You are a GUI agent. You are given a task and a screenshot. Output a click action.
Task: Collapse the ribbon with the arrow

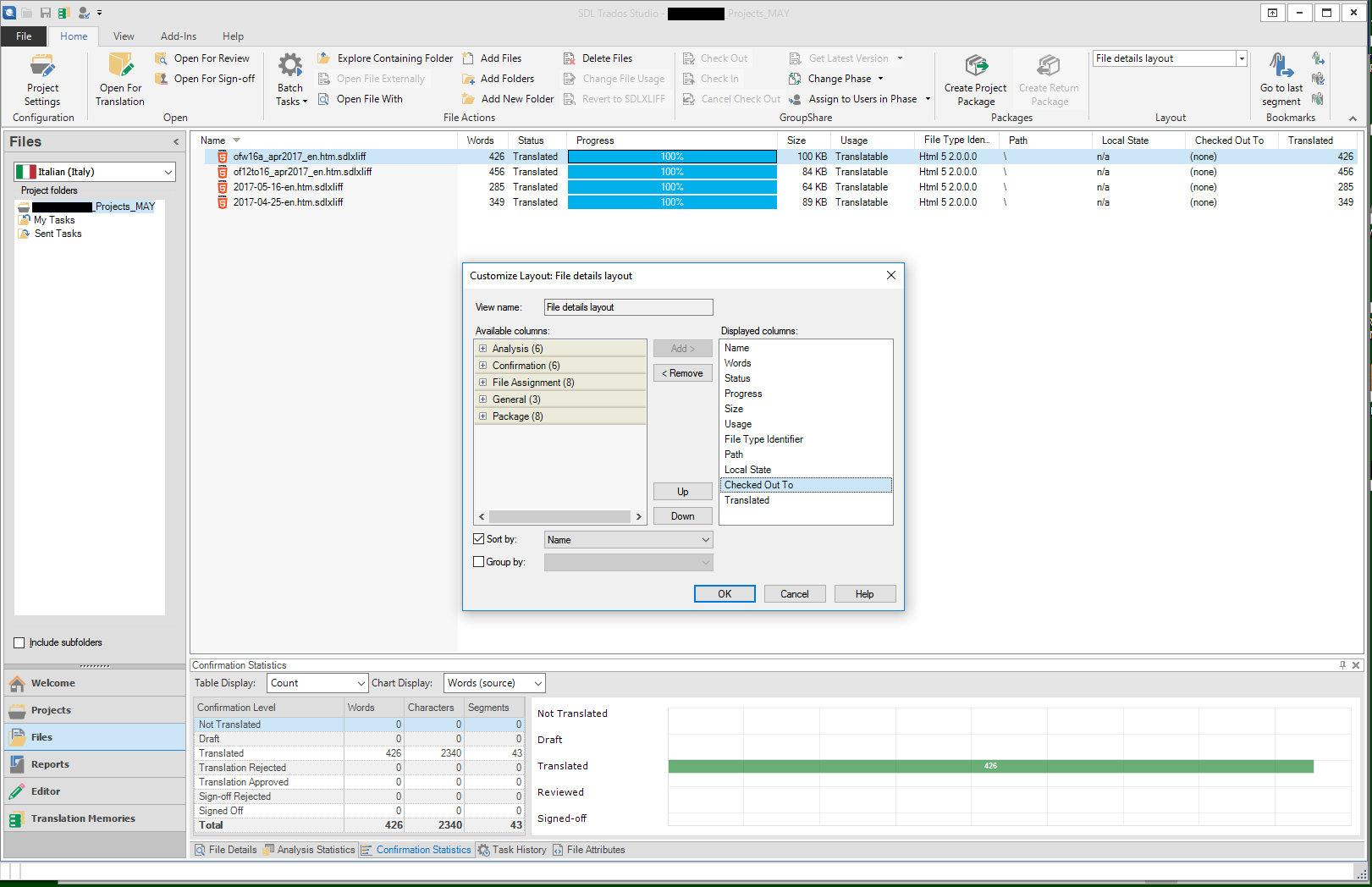point(1353,118)
